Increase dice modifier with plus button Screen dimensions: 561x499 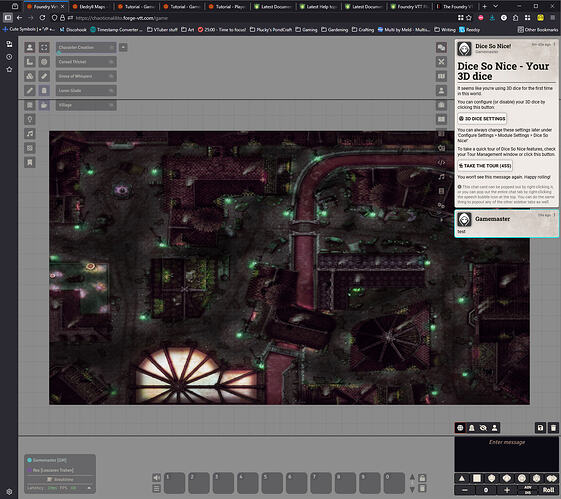[507, 490]
